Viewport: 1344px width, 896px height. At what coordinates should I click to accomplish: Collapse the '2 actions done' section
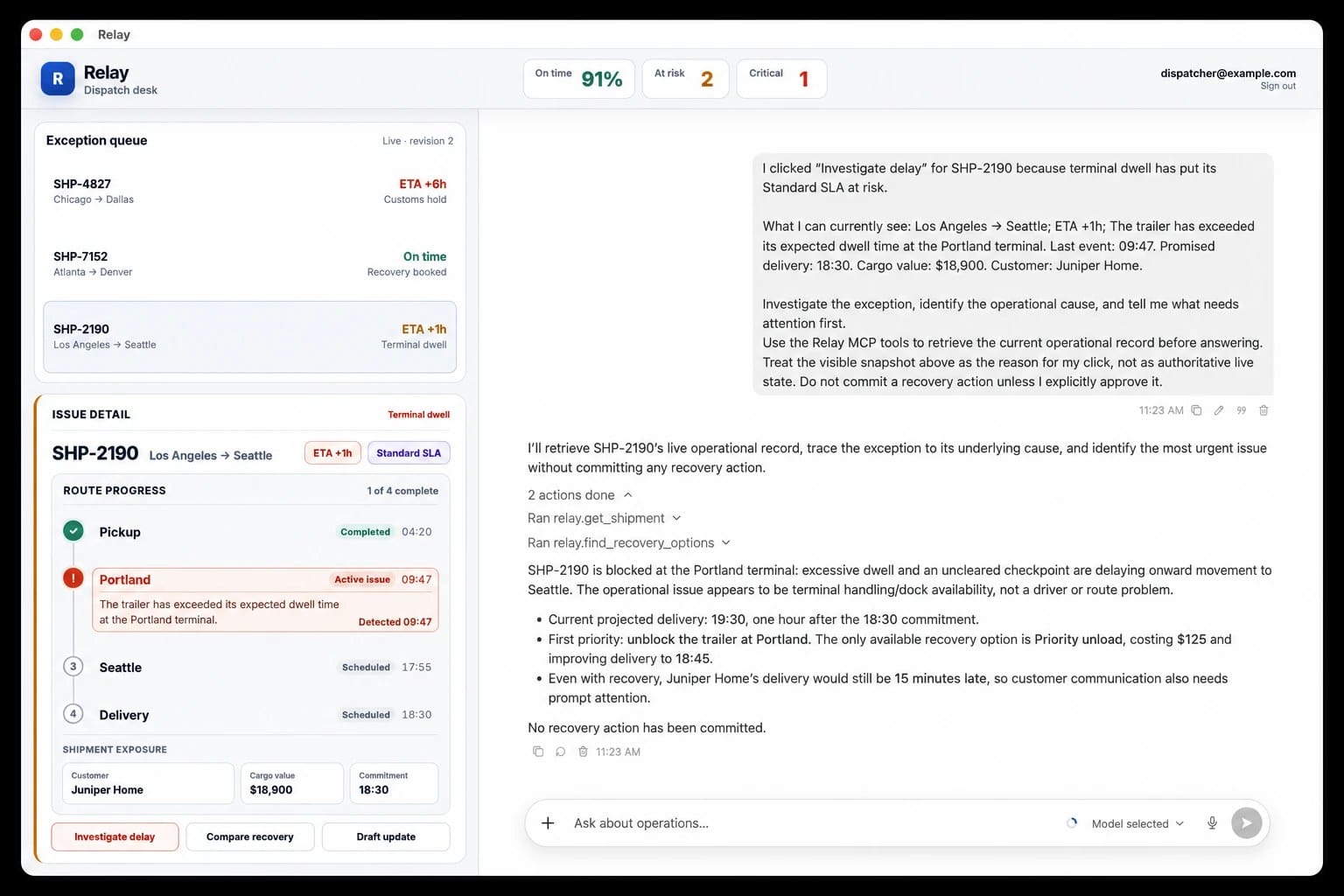pos(579,495)
